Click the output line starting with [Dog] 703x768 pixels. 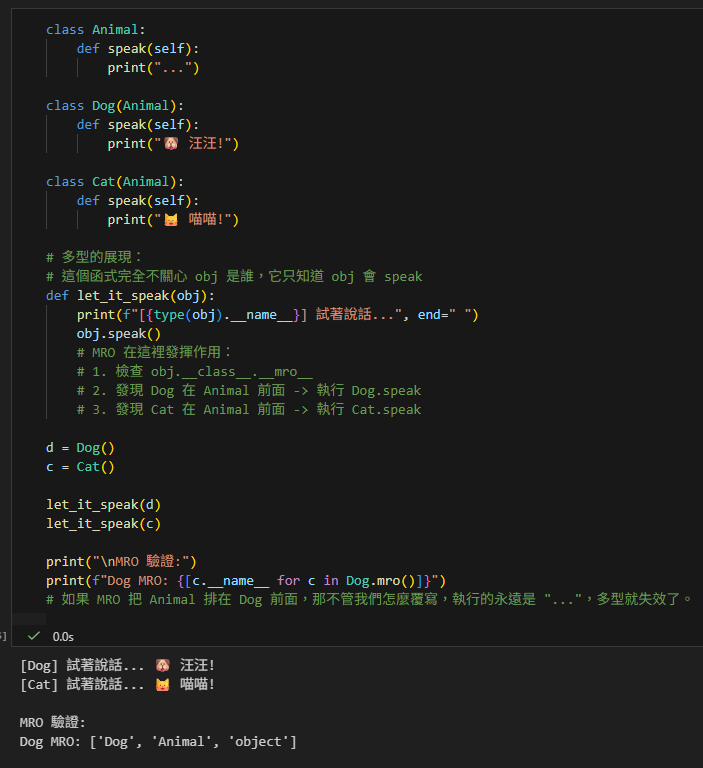point(117,666)
